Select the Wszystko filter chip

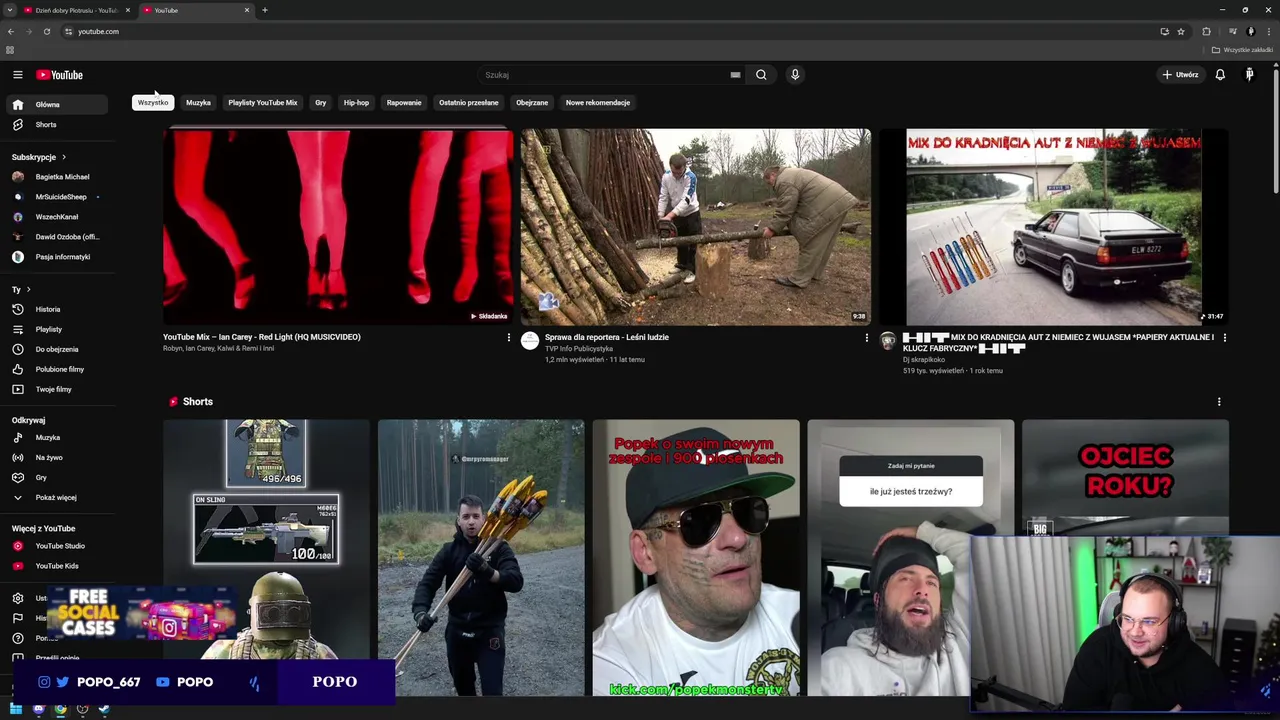point(153,102)
